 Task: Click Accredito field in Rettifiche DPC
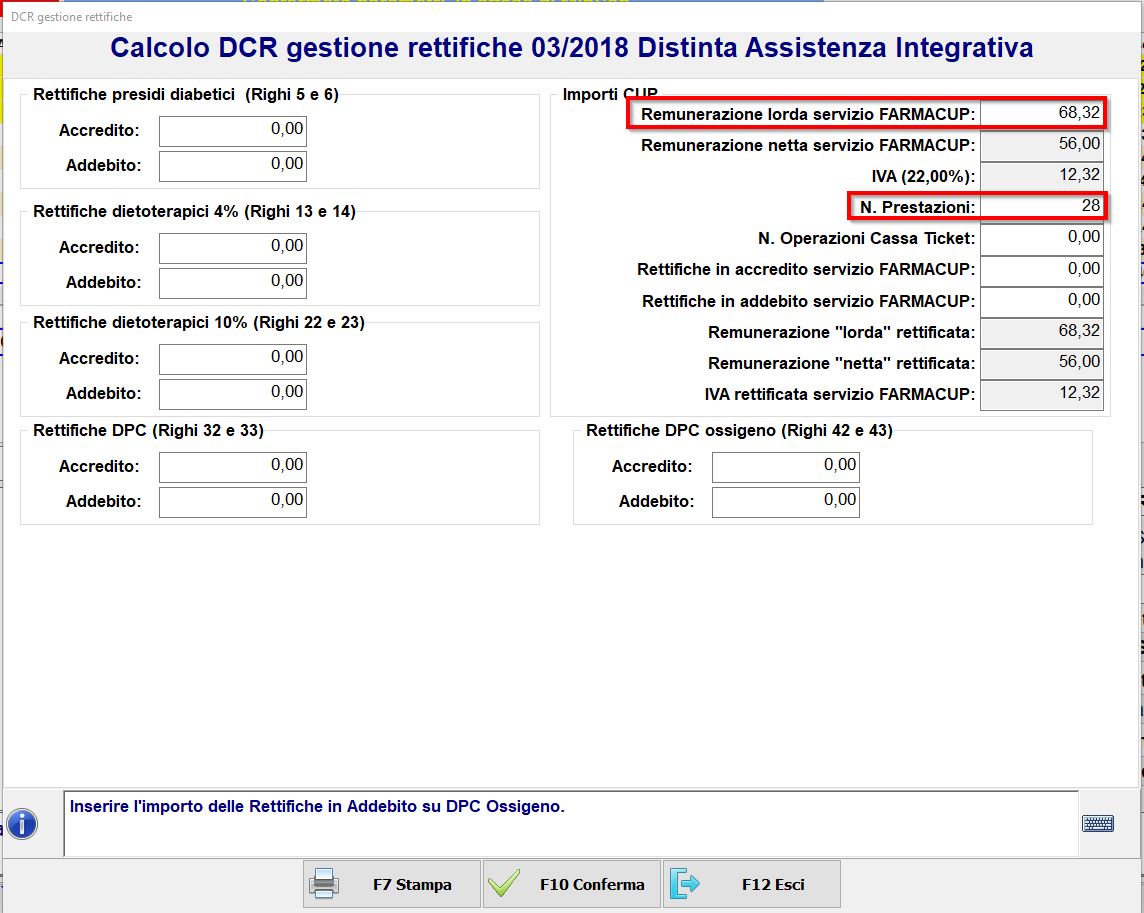[x=232, y=466]
